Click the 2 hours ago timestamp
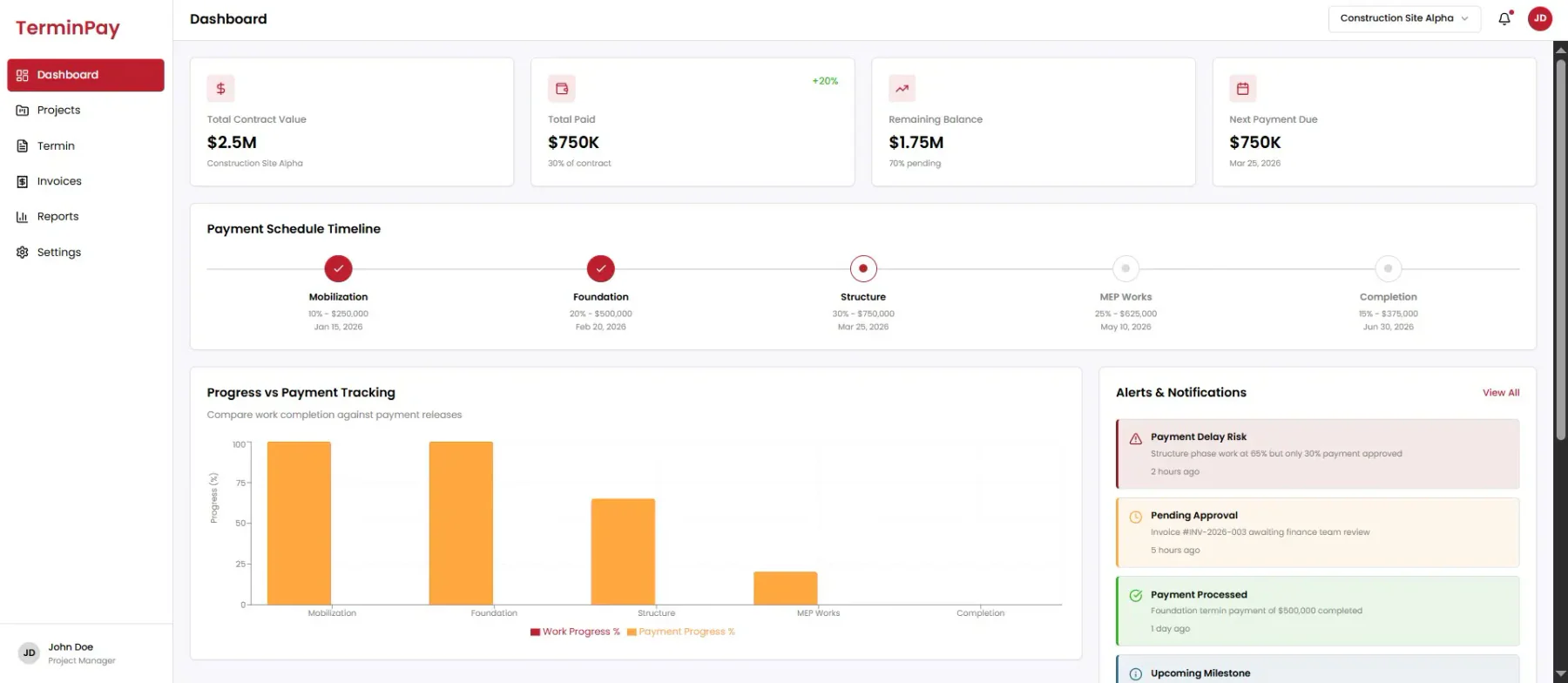Viewport: 1568px width, 683px height. tap(1175, 472)
